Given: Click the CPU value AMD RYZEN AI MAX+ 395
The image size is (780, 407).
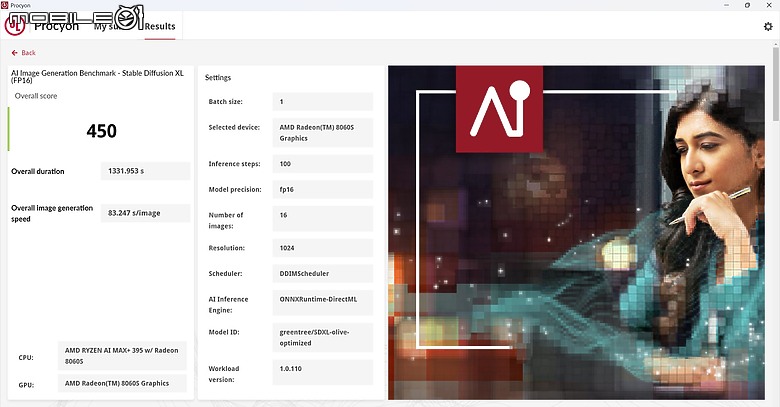Looking at the screenshot, I should click(x=122, y=356).
